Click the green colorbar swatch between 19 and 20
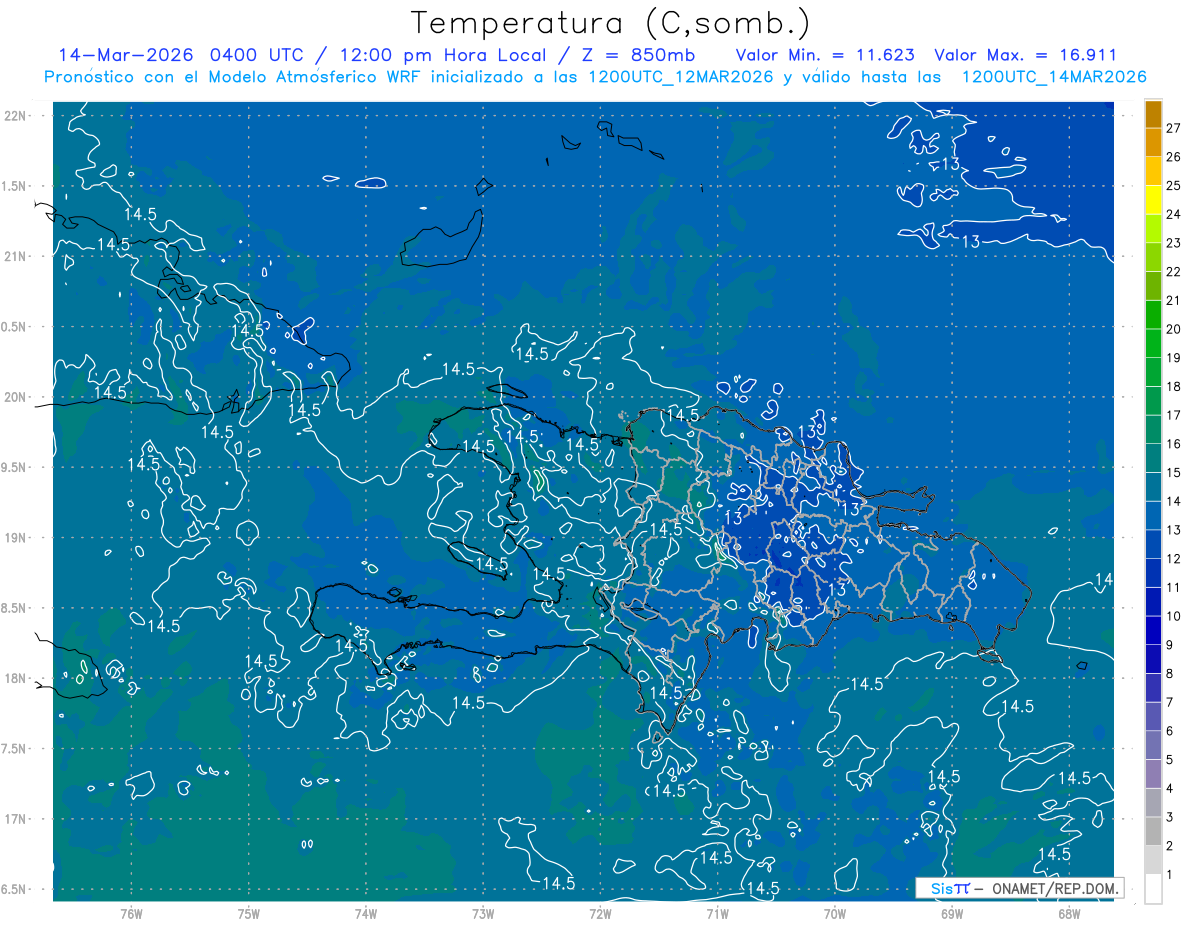 [1153, 343]
